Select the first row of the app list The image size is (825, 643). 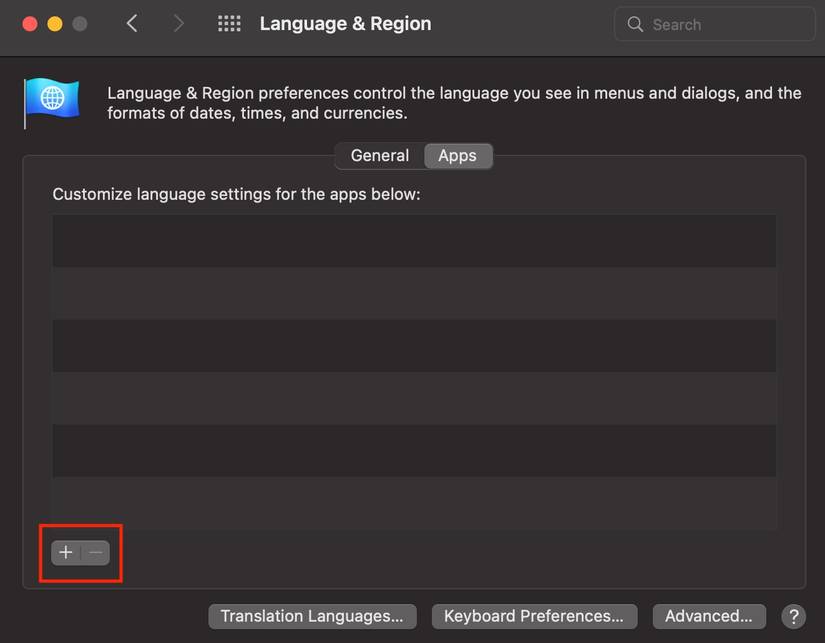point(414,240)
